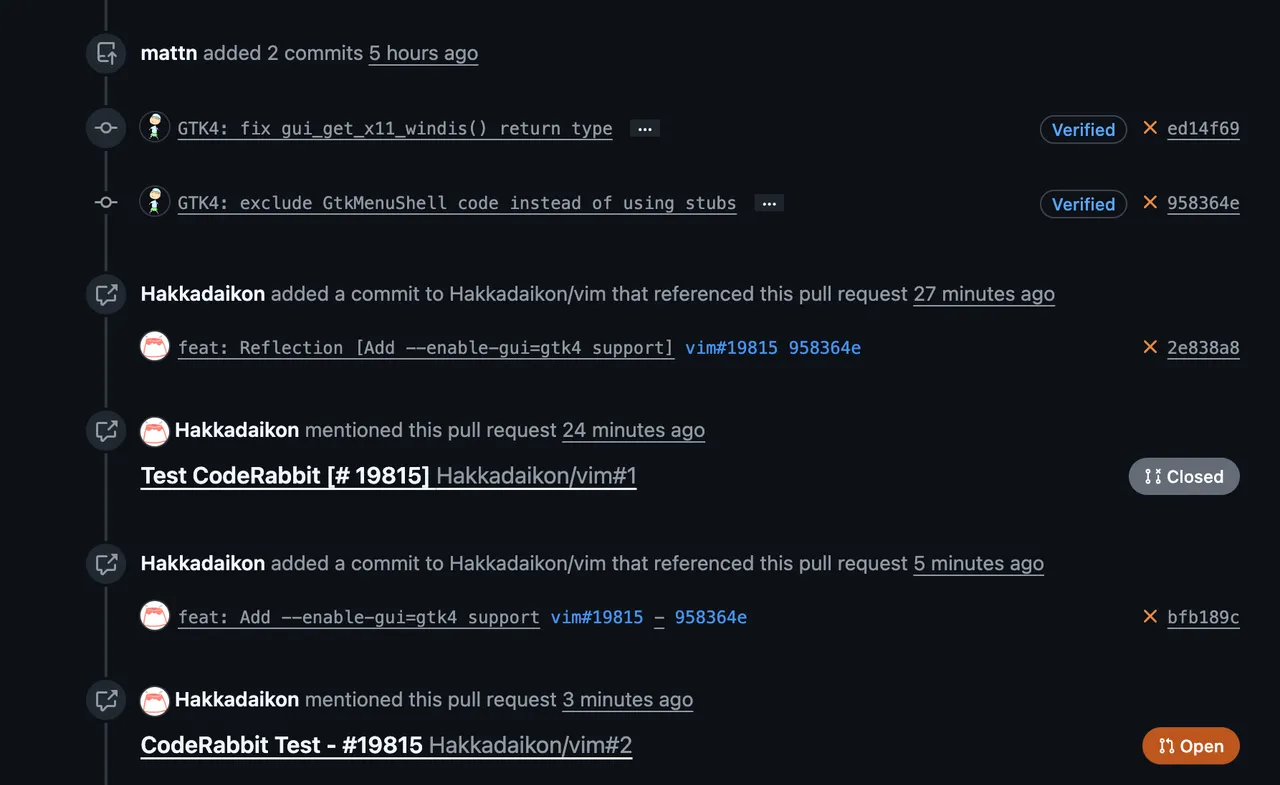
Task: Click the mattn username link
Action: pyautogui.click(x=169, y=53)
